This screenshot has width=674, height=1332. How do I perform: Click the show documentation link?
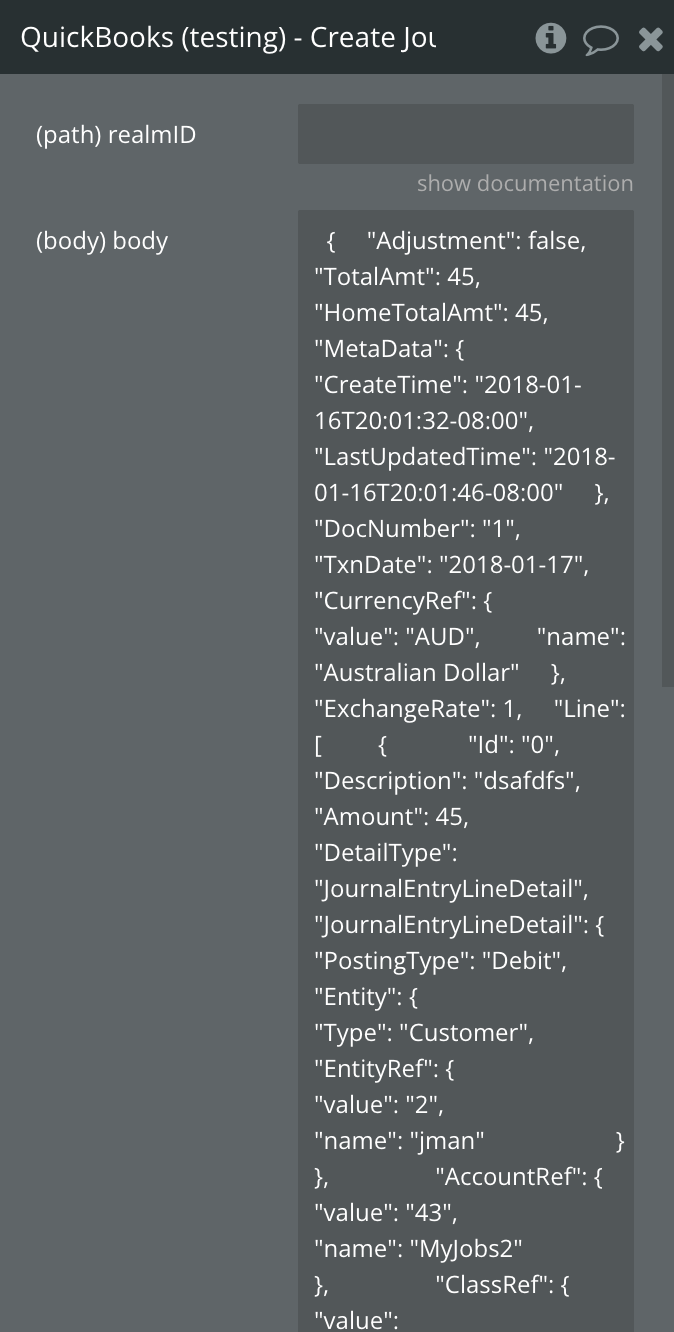coord(524,184)
